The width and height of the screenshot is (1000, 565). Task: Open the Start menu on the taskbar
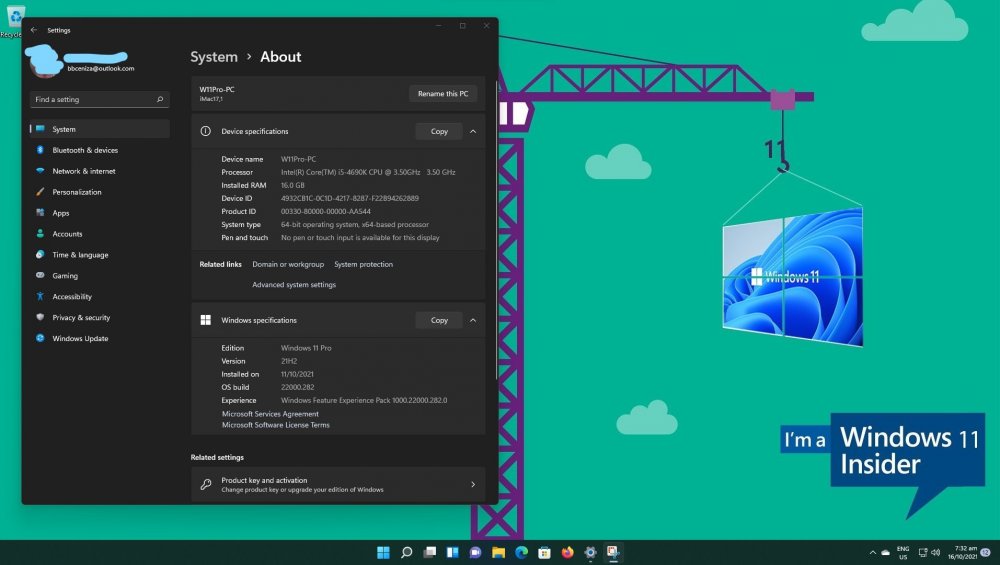pyautogui.click(x=383, y=552)
